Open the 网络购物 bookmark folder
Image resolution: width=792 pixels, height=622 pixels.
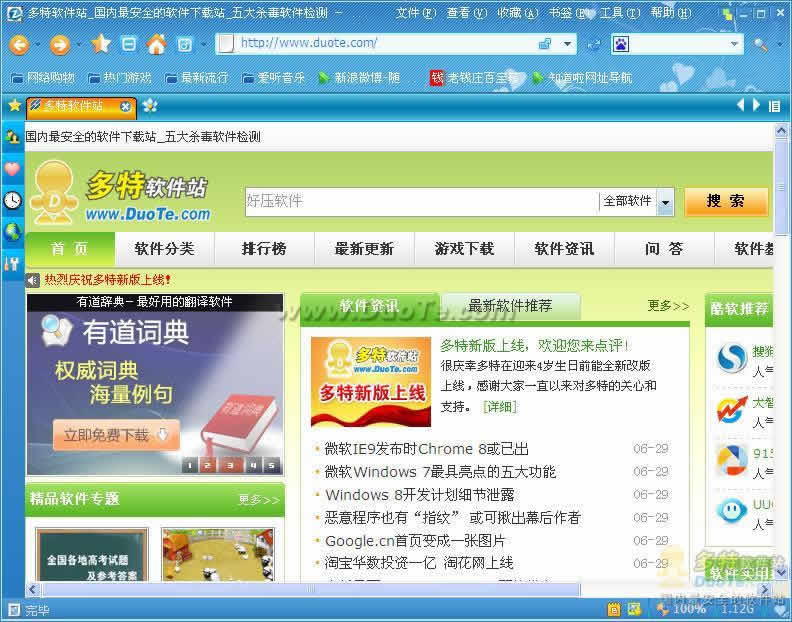pos(43,78)
